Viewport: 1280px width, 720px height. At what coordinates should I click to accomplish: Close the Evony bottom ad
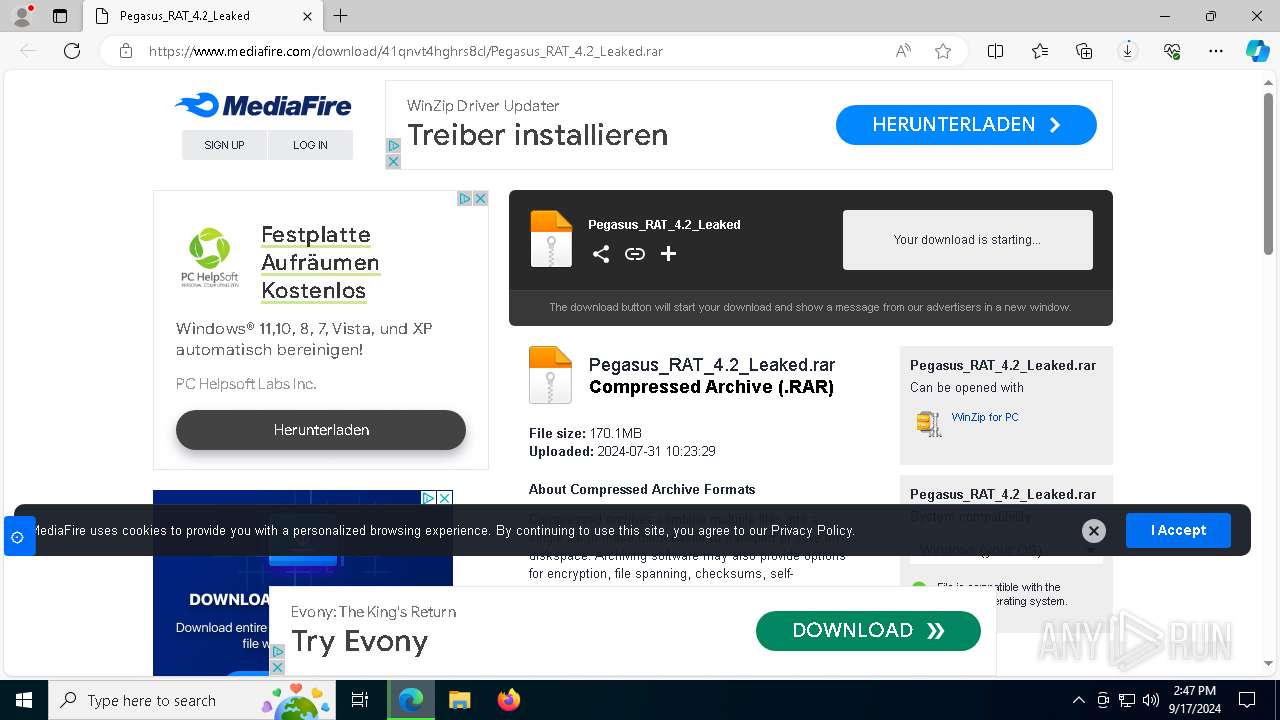point(278,667)
